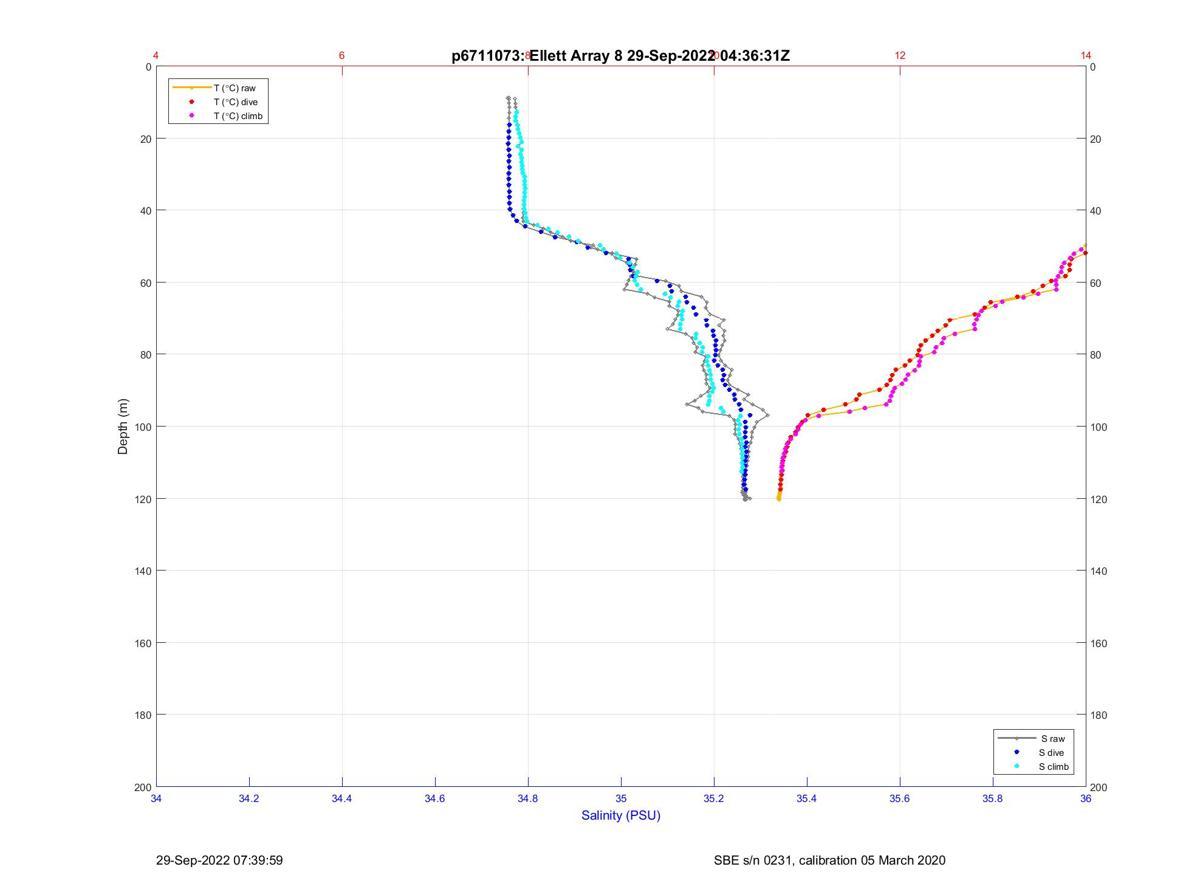Click depth tick '40' on the right axis

[1097, 211]
